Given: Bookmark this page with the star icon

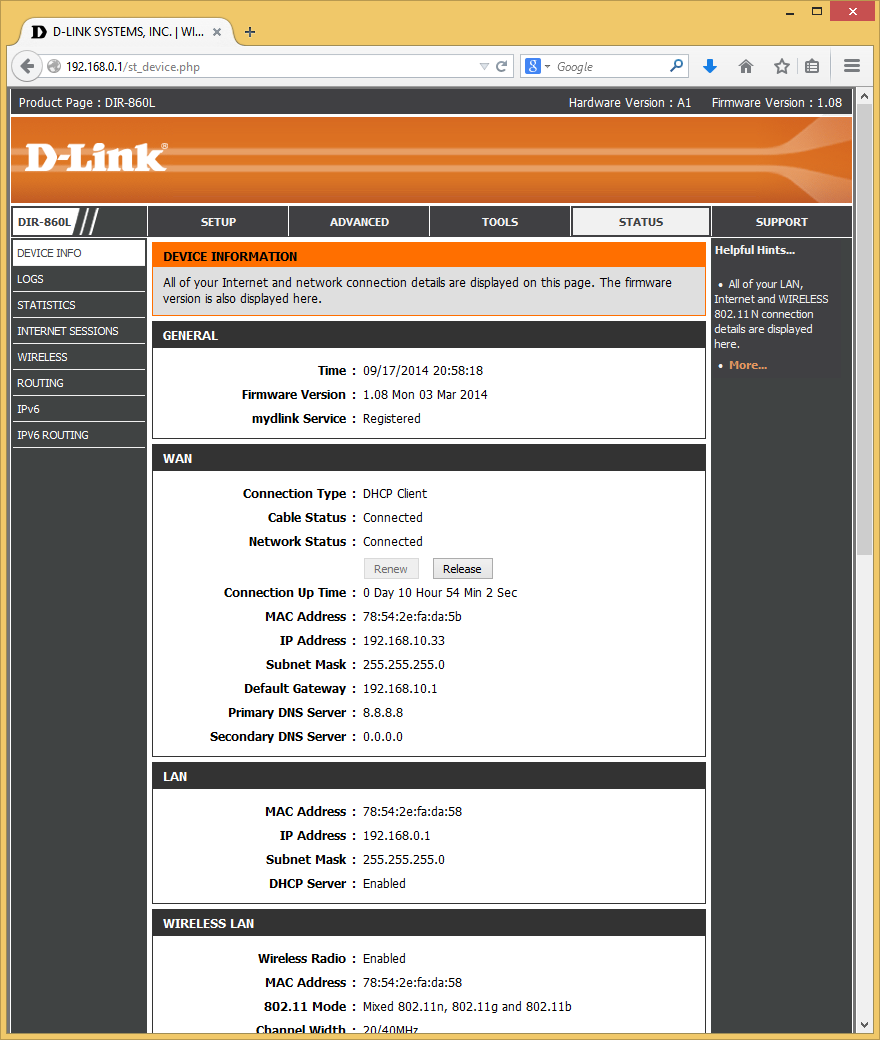Looking at the screenshot, I should pos(782,66).
